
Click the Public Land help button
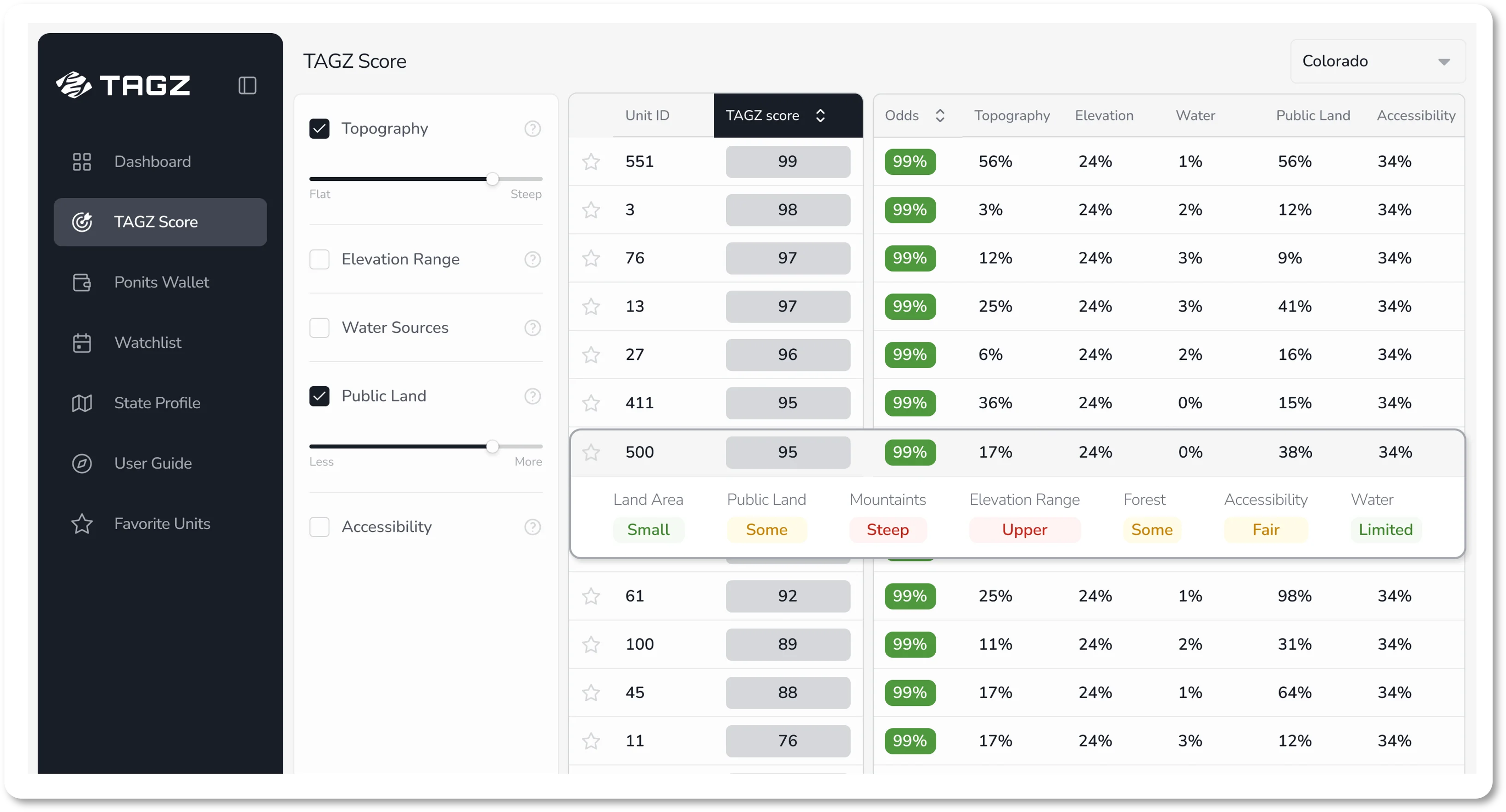pos(532,396)
